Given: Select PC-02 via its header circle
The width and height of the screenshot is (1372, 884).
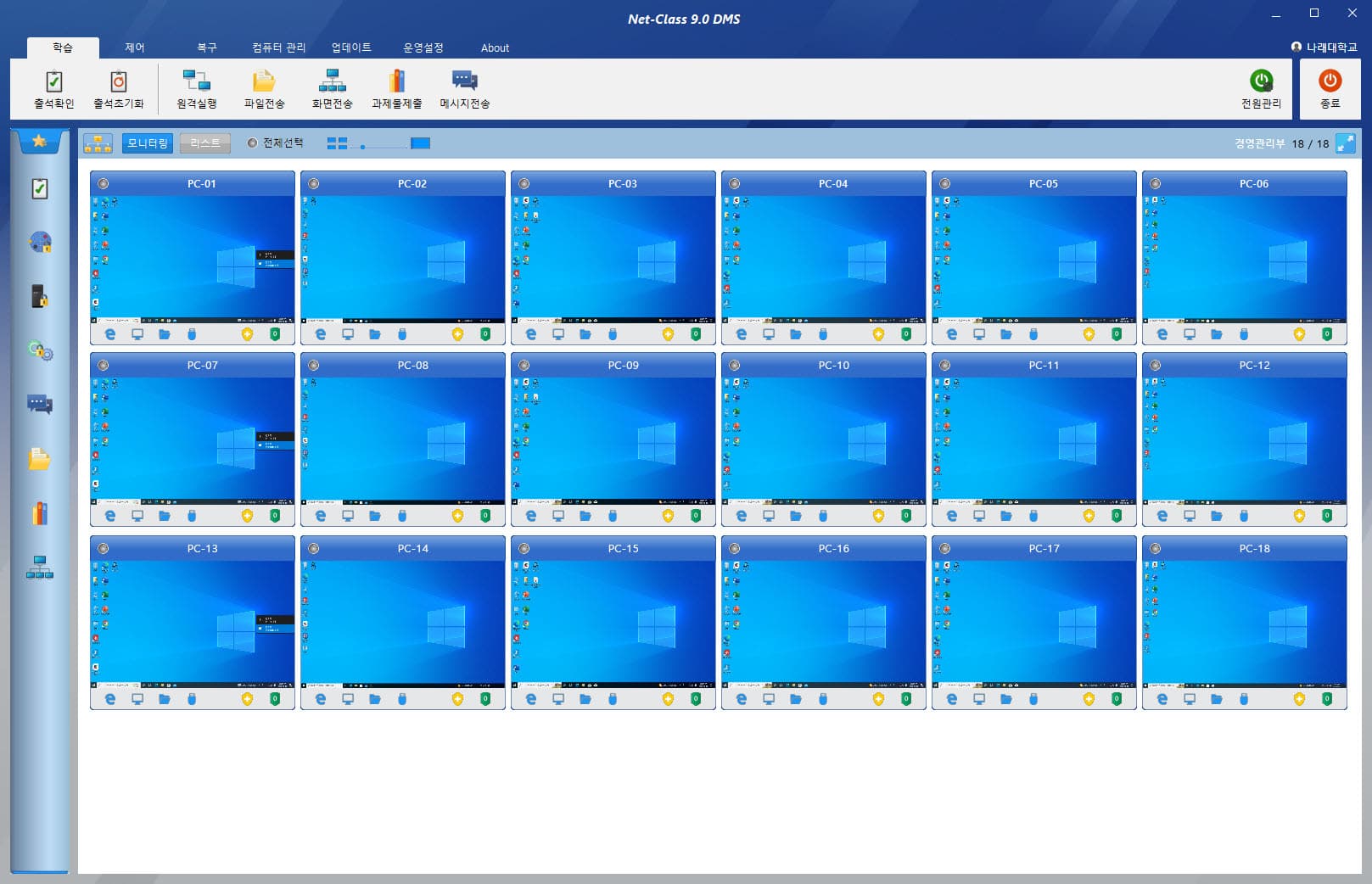Looking at the screenshot, I should [314, 183].
